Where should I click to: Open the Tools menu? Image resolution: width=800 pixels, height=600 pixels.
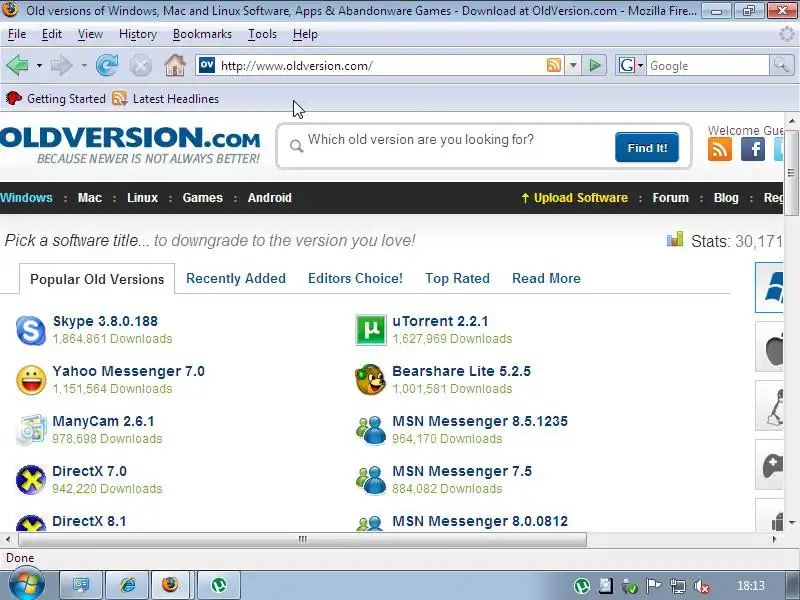point(262,34)
